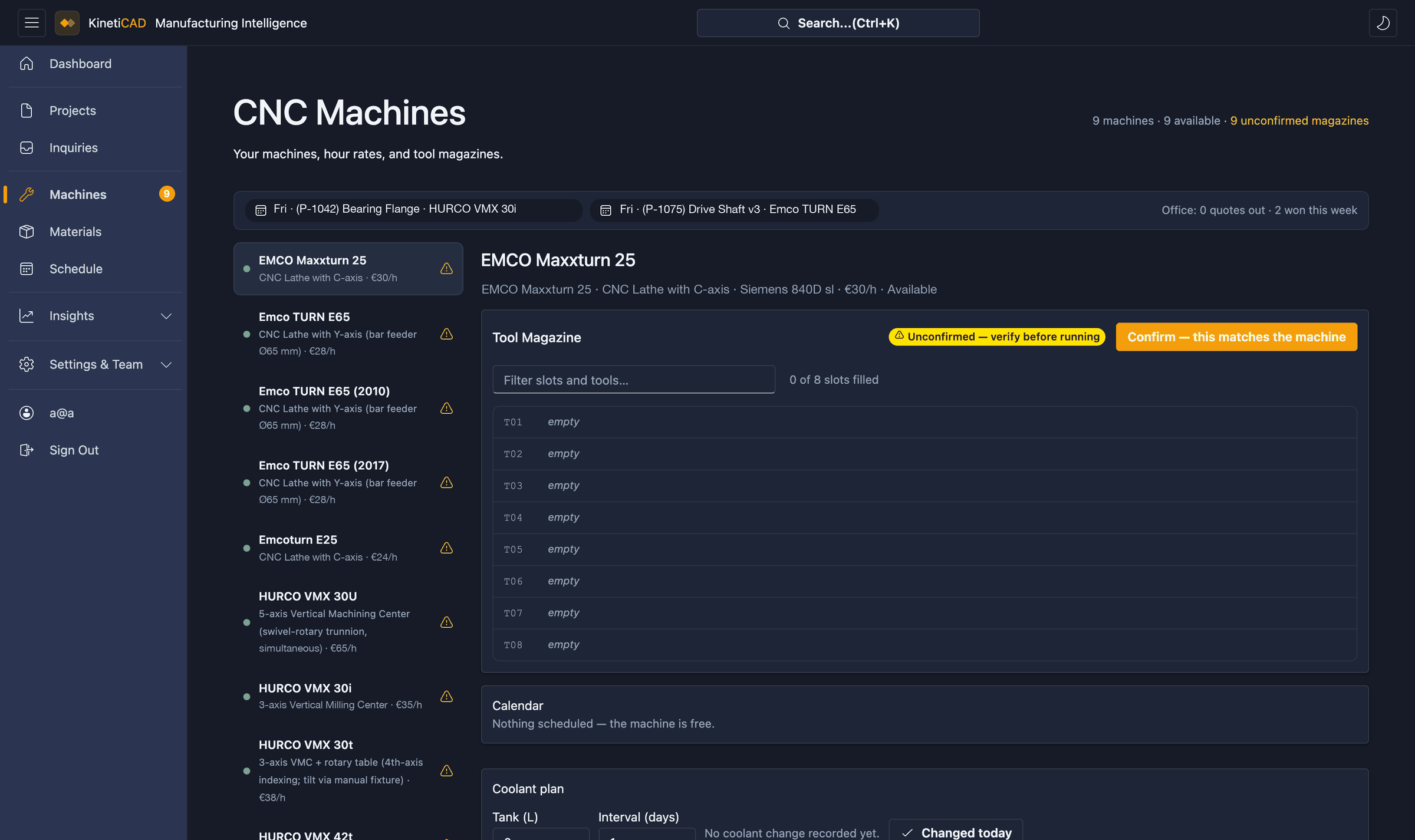Viewport: 1415px width, 840px height.
Task: Click the KinetiCAD logo icon
Action: [x=67, y=23]
